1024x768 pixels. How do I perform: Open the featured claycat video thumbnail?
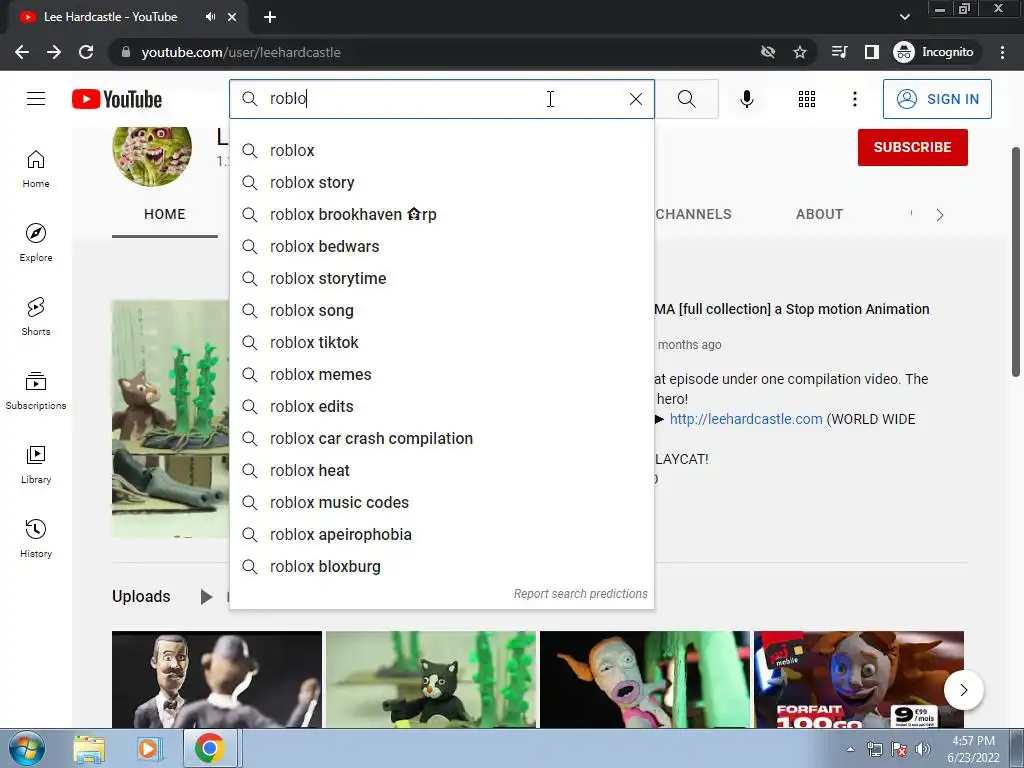click(170, 419)
